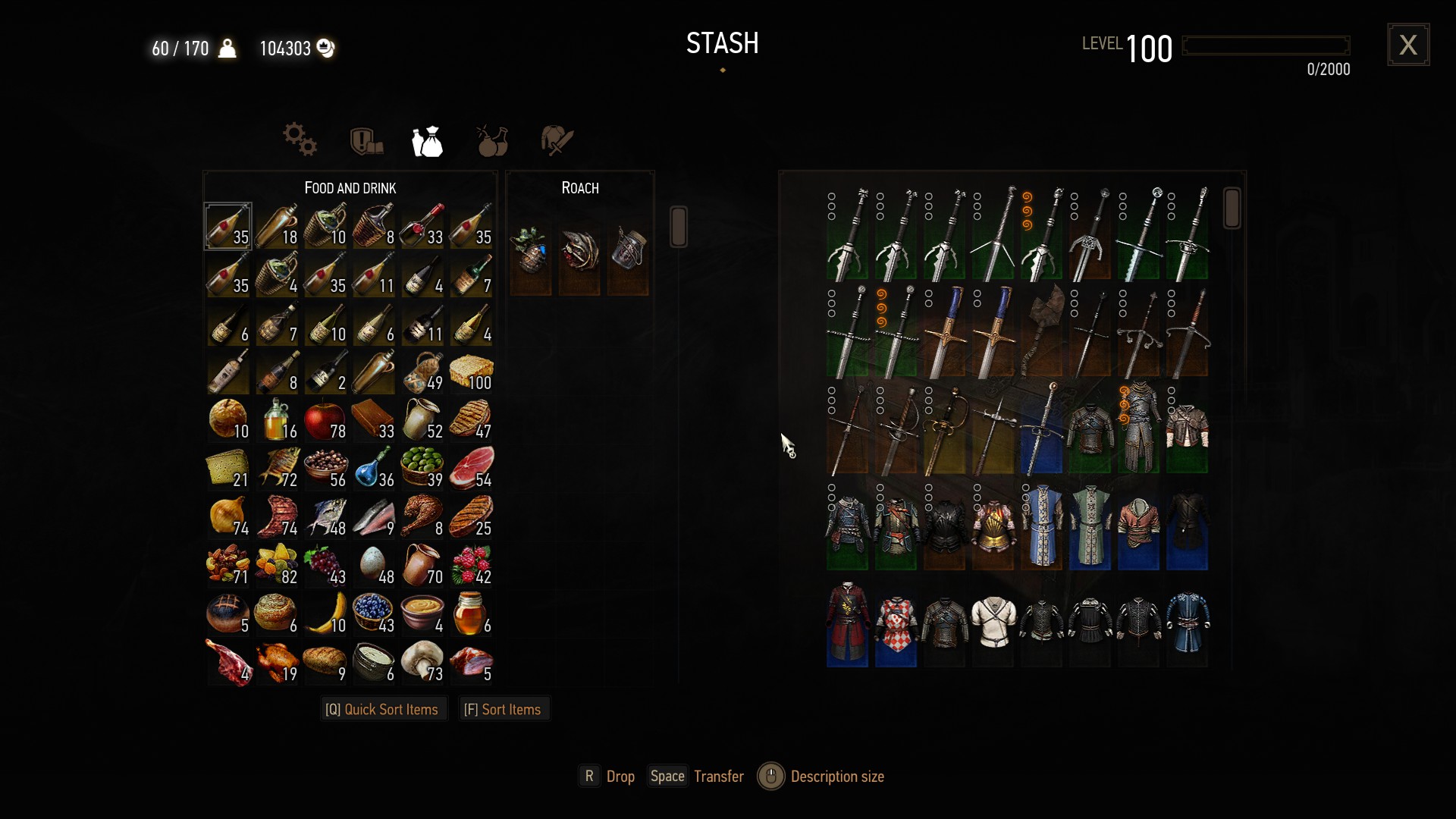Switch to the quest items tab
The height and width of the screenshot is (819, 1456).
pos(366,141)
